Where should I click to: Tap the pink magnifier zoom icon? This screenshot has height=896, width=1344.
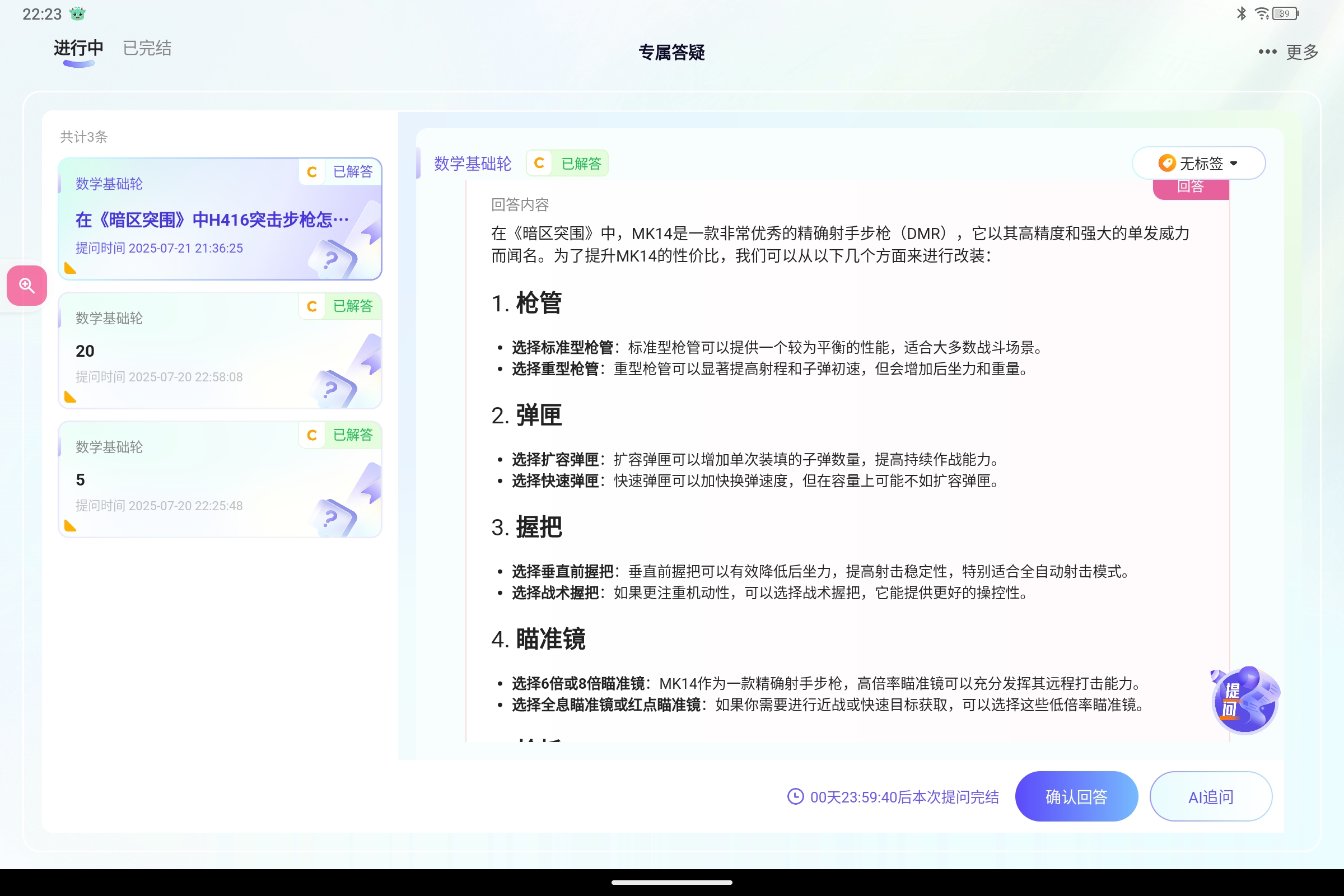27,285
